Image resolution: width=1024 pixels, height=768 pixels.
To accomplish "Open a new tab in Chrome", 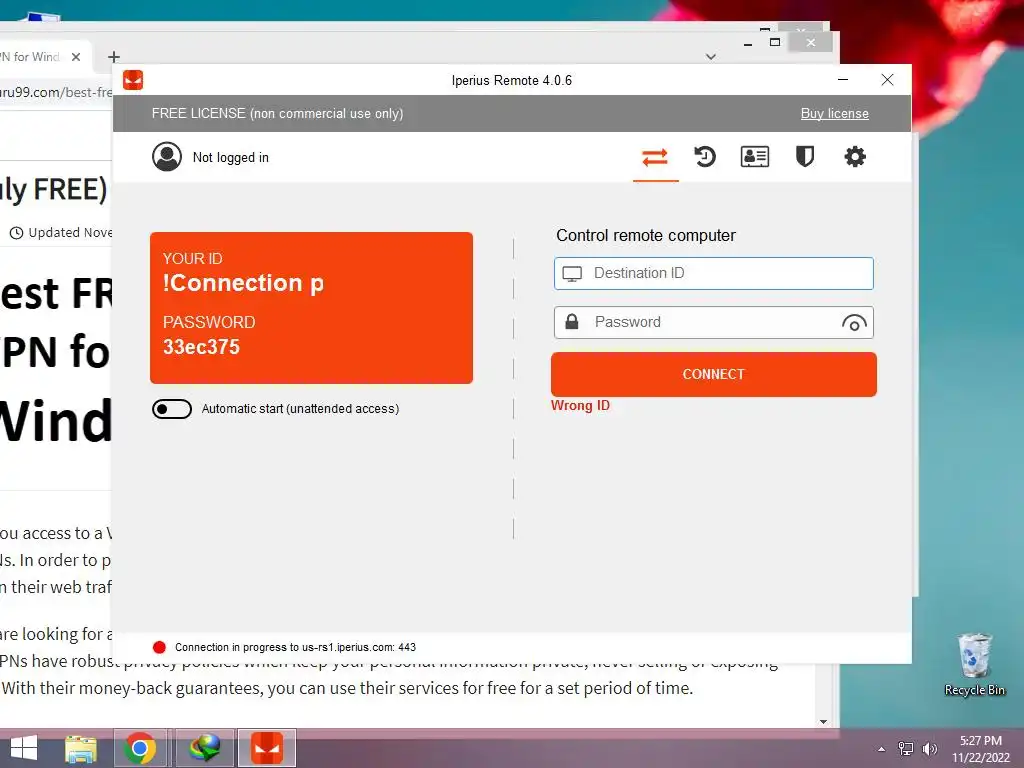I will pyautogui.click(x=114, y=57).
